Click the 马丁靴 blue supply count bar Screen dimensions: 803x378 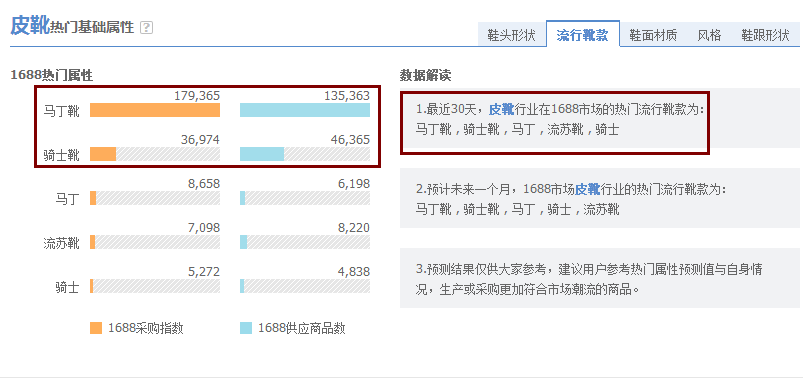305,110
